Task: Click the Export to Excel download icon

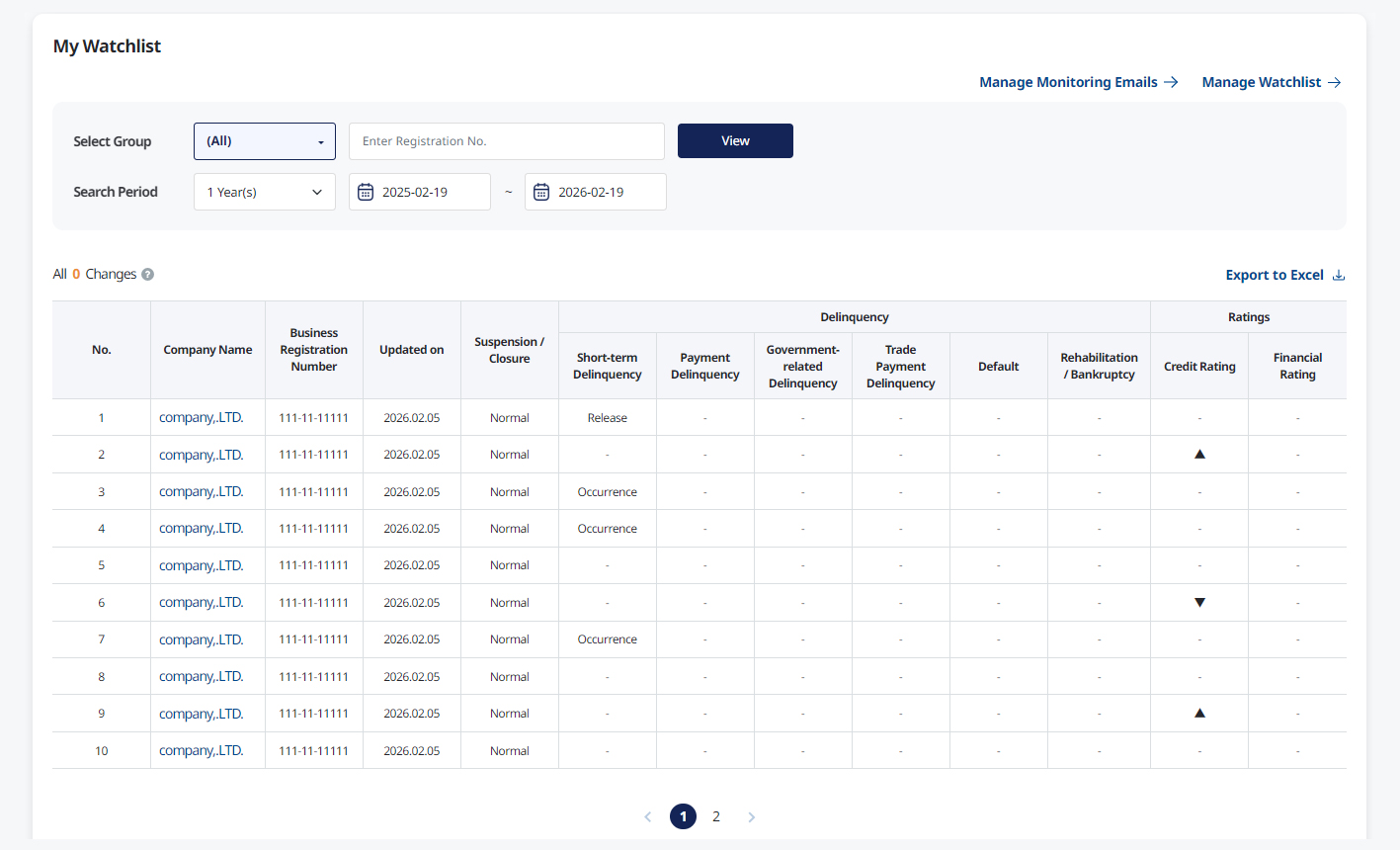Action: pos(1339,275)
